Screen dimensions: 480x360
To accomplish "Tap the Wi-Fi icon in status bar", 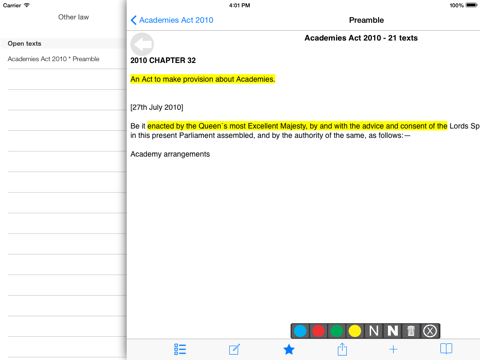I will pyautogui.click(x=27, y=5).
